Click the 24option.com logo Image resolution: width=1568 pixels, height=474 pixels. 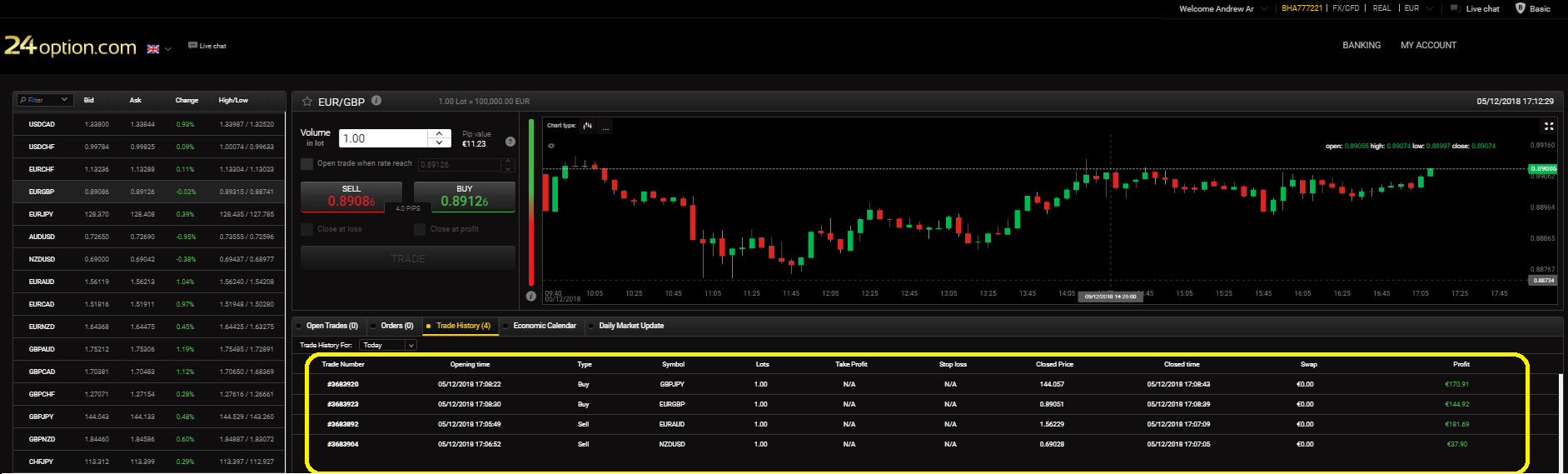point(71,46)
